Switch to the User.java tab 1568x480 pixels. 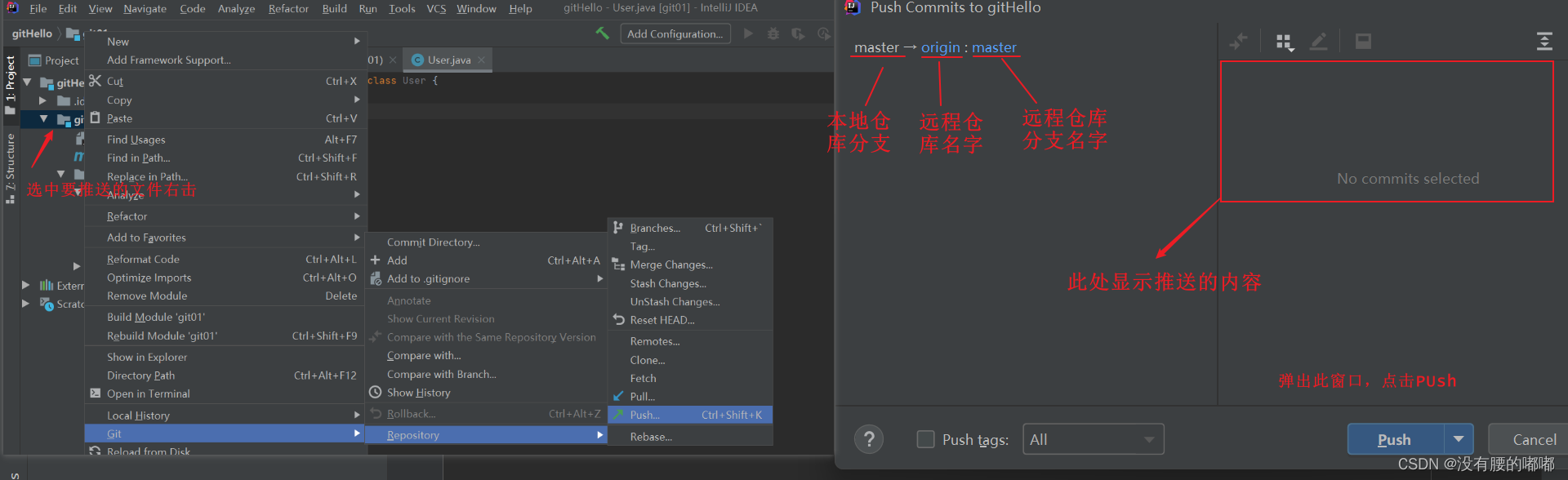point(448,60)
